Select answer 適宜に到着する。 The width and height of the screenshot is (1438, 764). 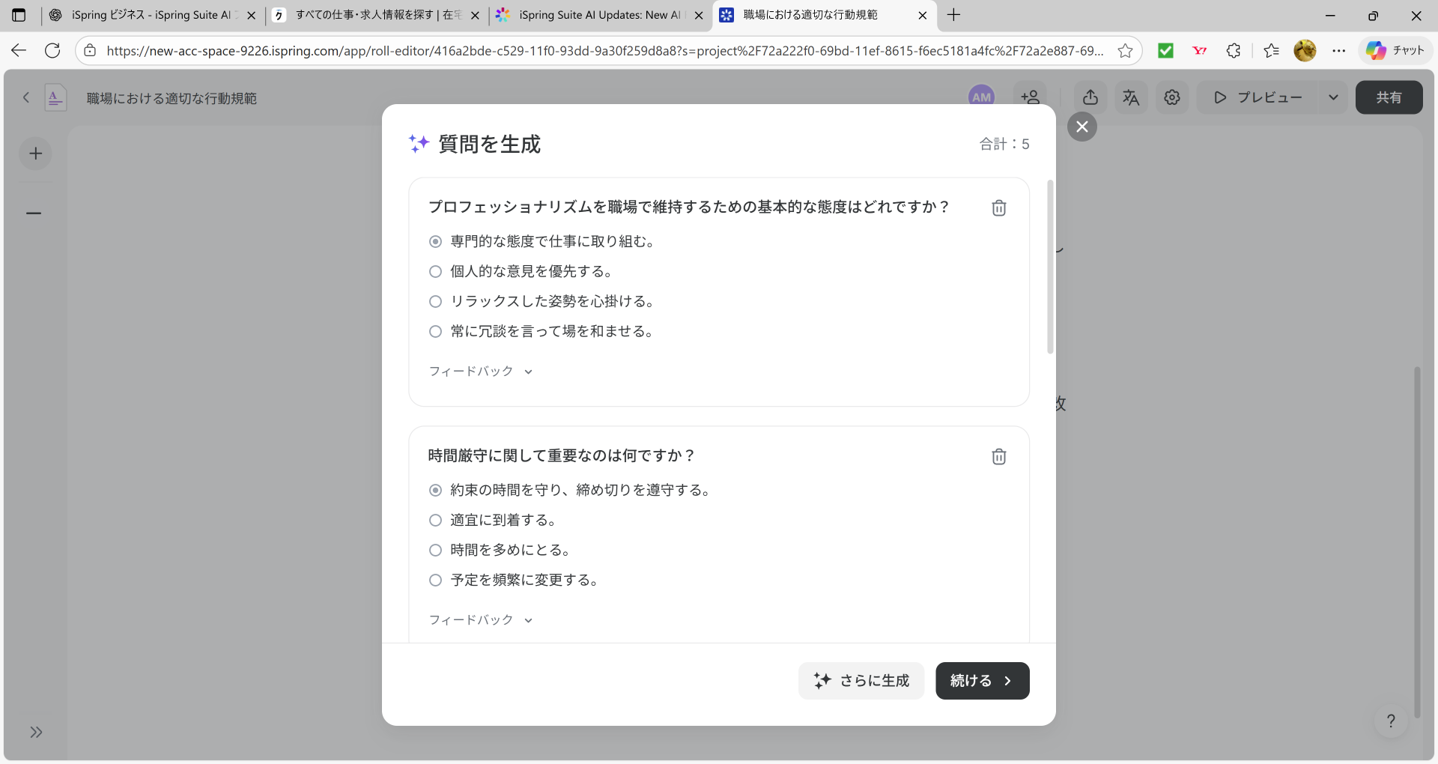435,520
